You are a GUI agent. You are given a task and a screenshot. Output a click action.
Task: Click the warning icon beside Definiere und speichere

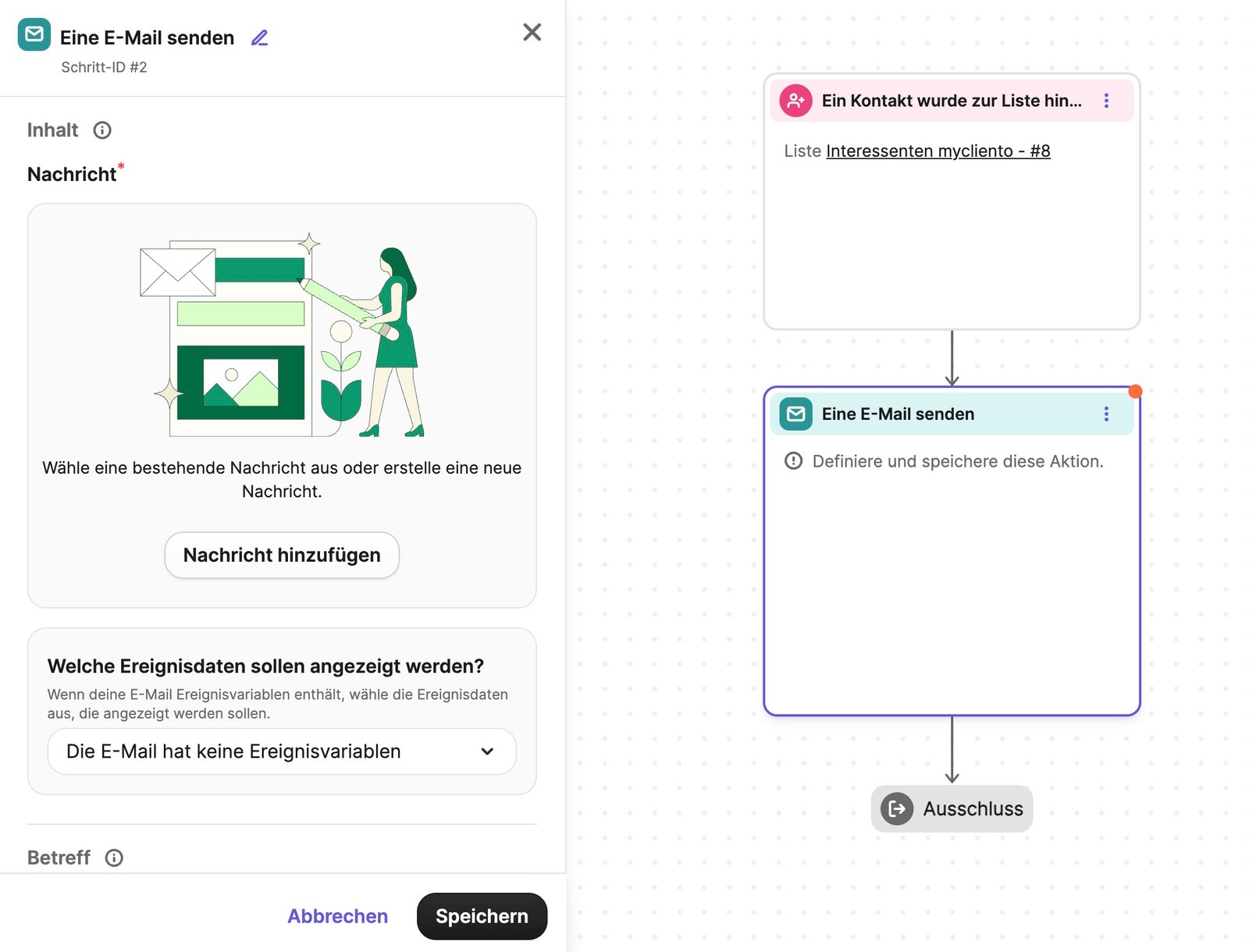pyautogui.click(x=793, y=461)
